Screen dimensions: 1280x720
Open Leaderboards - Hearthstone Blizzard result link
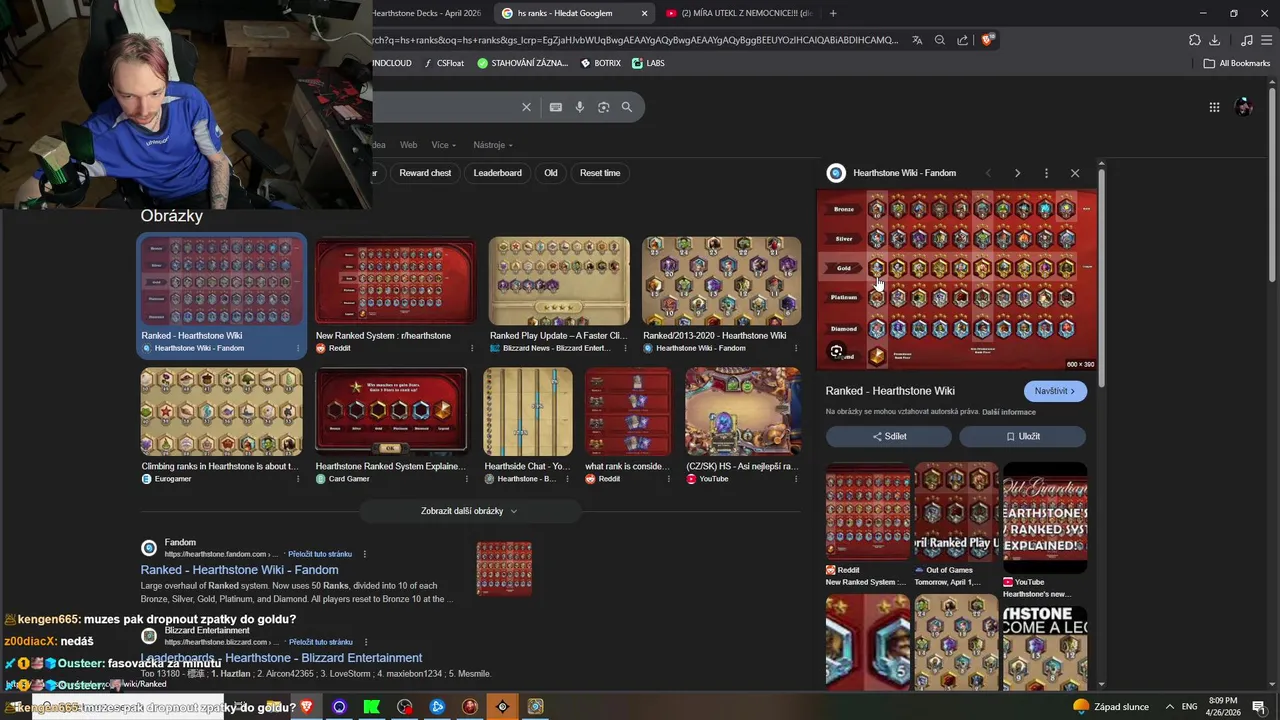tap(281, 658)
